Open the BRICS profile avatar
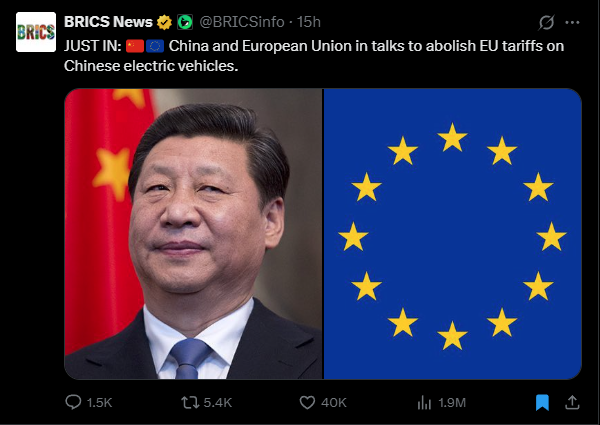600x425 pixels. (36, 32)
